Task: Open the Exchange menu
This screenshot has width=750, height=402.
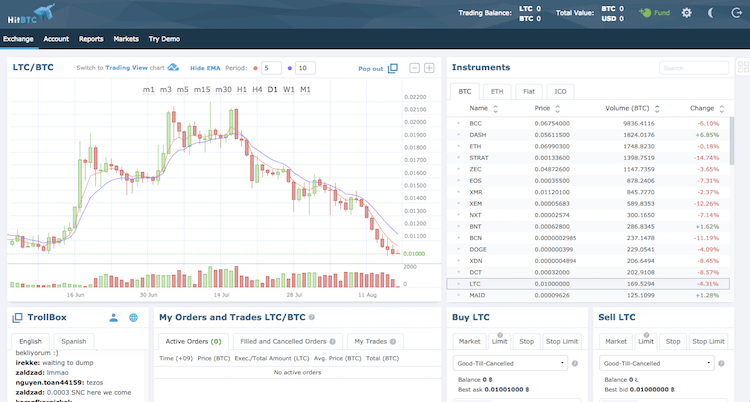Action: click(18, 39)
